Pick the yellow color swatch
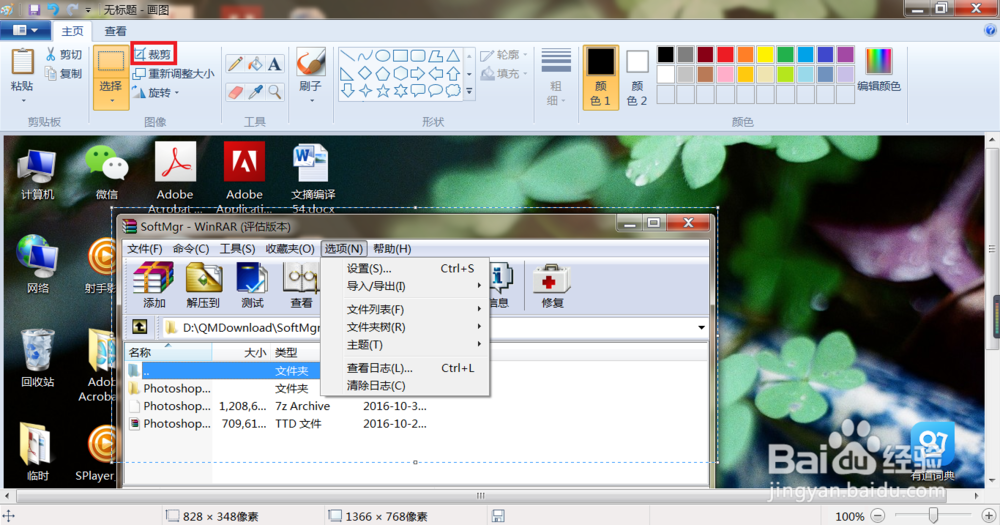This screenshot has height=525, width=1000. 765,55
